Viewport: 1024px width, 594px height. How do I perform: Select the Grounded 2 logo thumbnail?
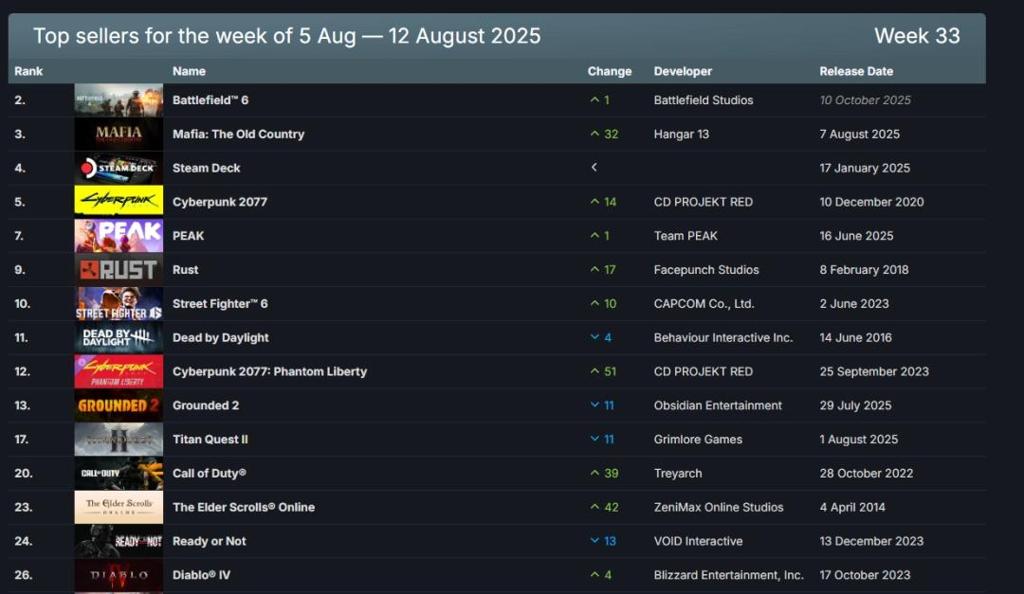118,406
